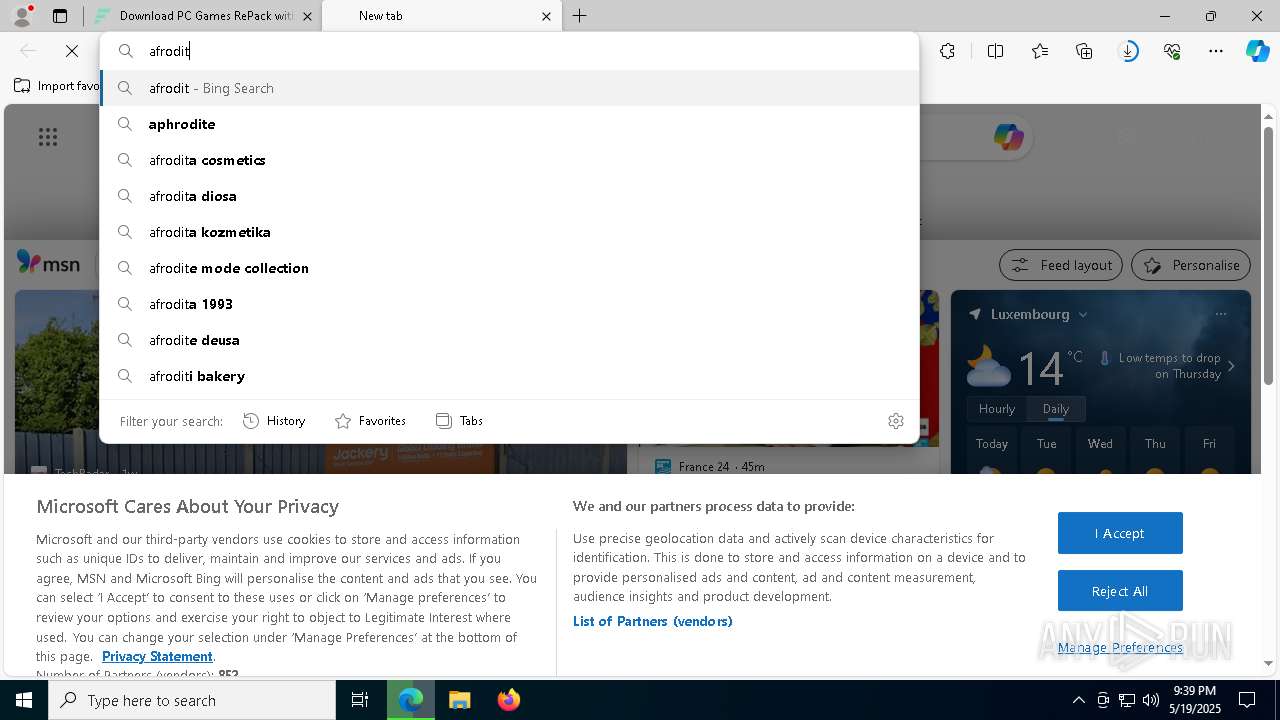This screenshot has height=720, width=1280.
Task: Click the Personalise button
Action: tap(1191, 265)
